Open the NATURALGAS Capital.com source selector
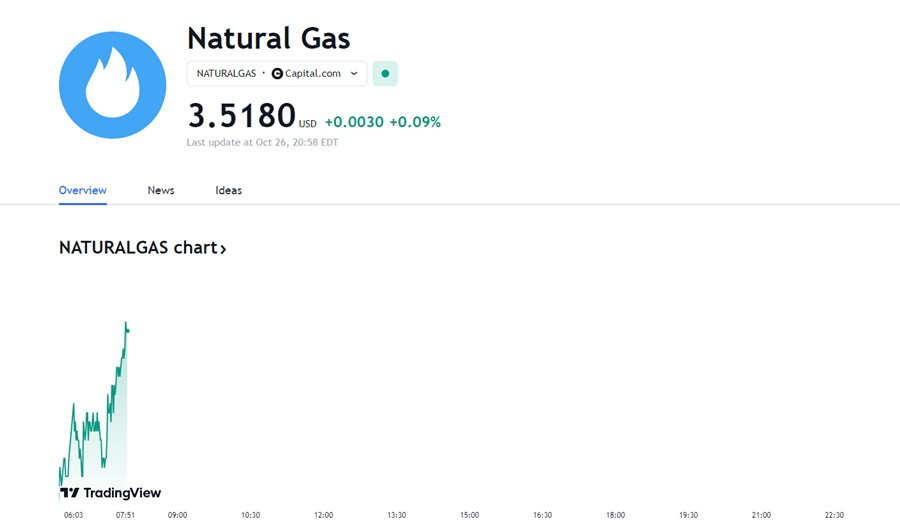 click(277, 73)
